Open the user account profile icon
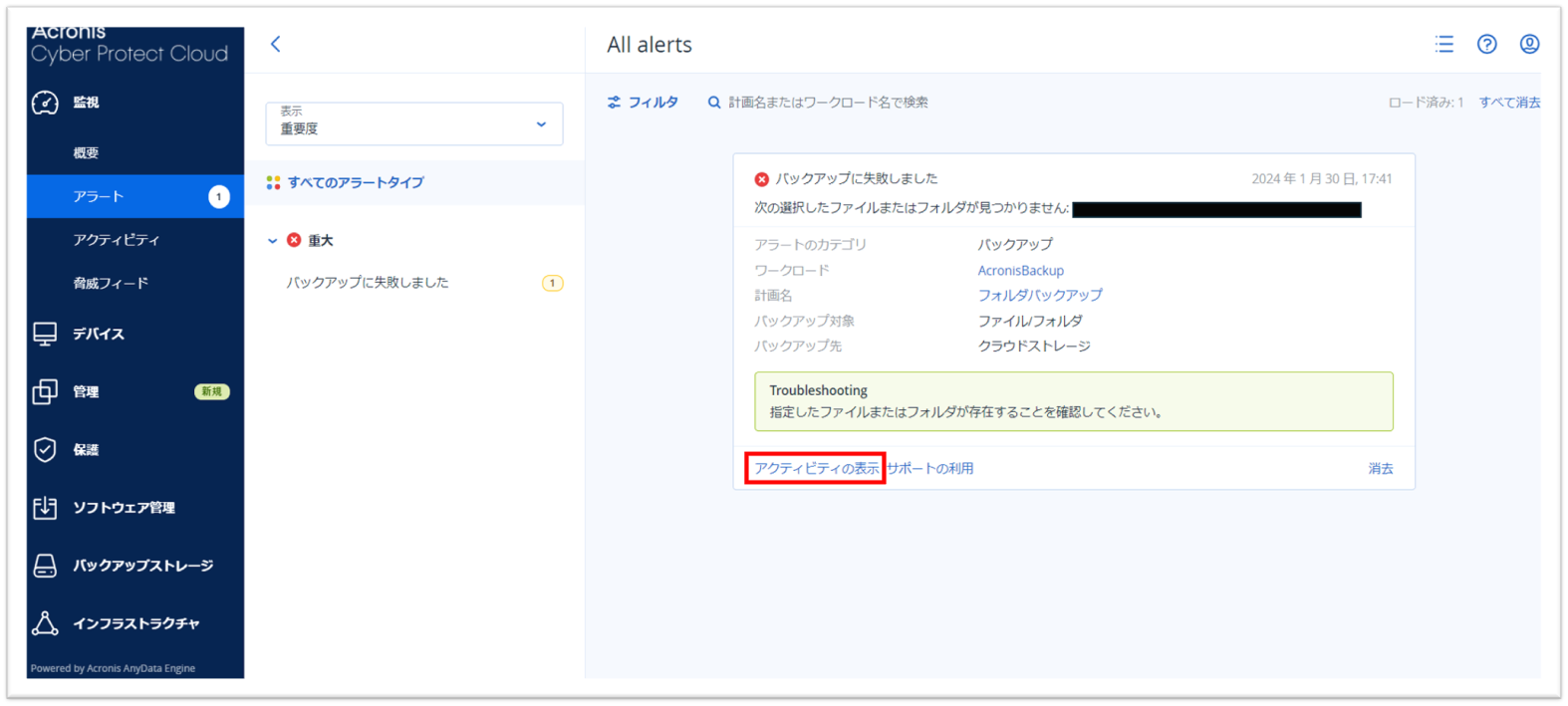The image size is (1568, 706). 1529,44
